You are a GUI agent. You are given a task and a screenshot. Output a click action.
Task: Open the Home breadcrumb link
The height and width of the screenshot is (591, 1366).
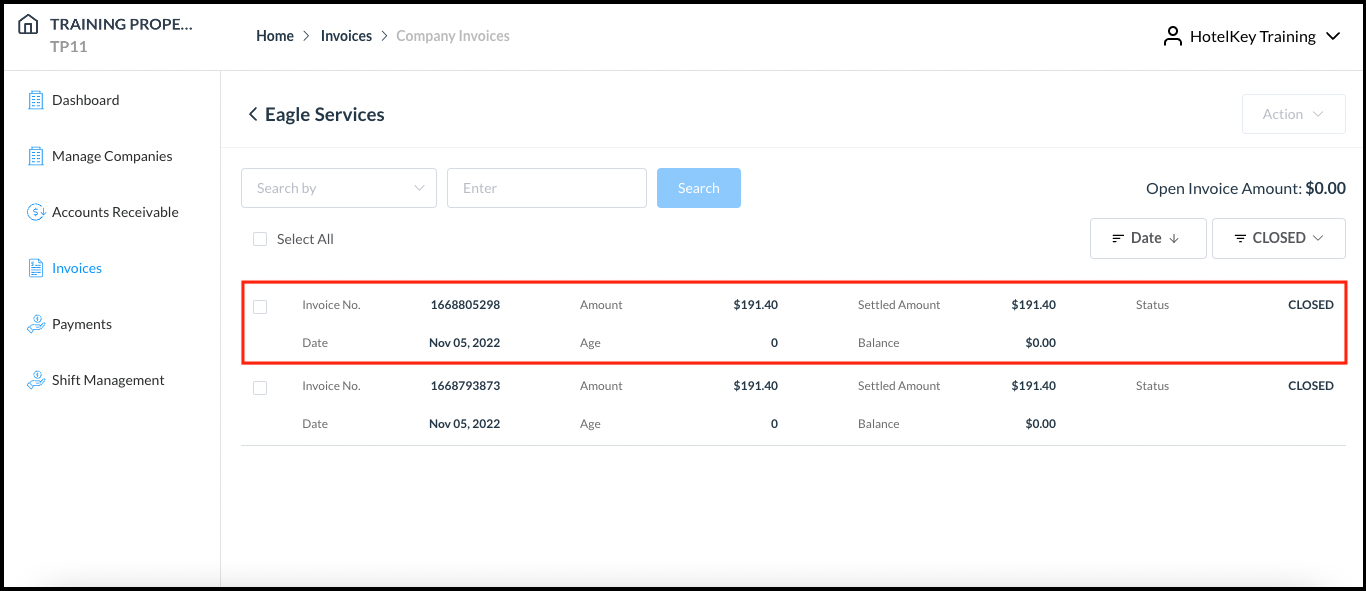pos(275,35)
